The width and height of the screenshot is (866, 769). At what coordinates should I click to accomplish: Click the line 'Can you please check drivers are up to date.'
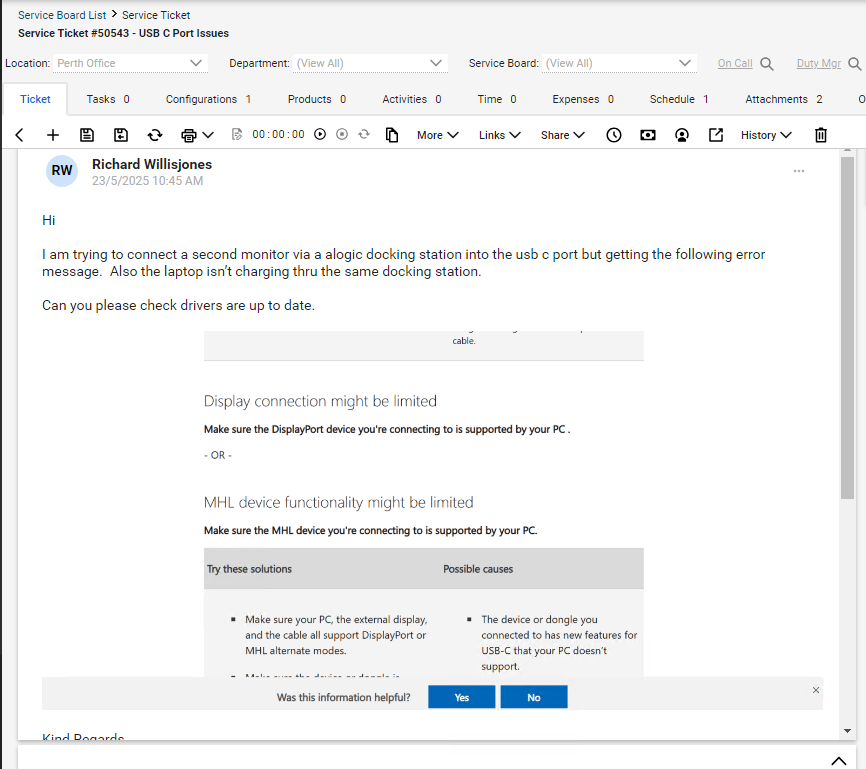tap(178, 306)
